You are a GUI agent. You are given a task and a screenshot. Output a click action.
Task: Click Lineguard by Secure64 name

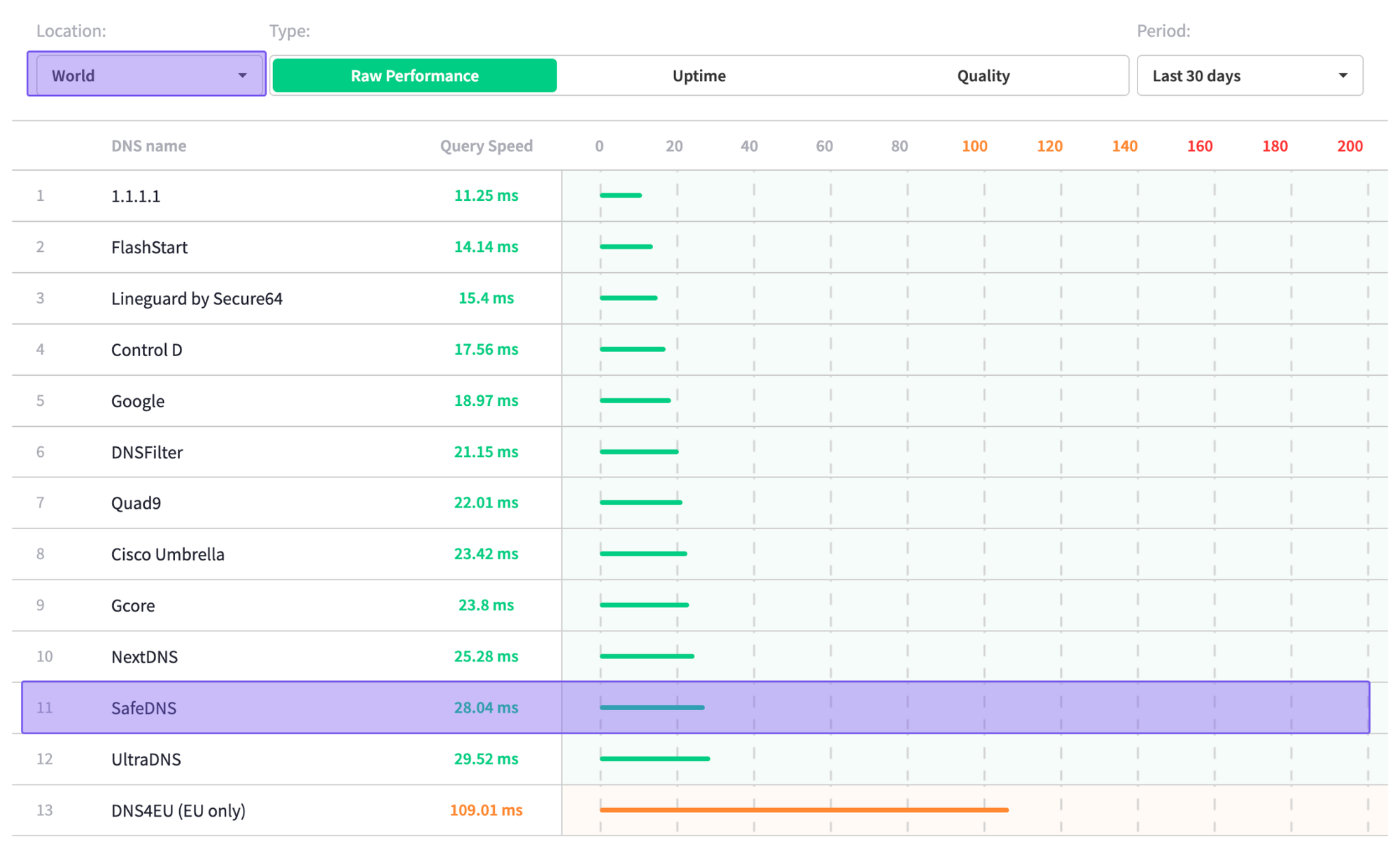tap(197, 298)
